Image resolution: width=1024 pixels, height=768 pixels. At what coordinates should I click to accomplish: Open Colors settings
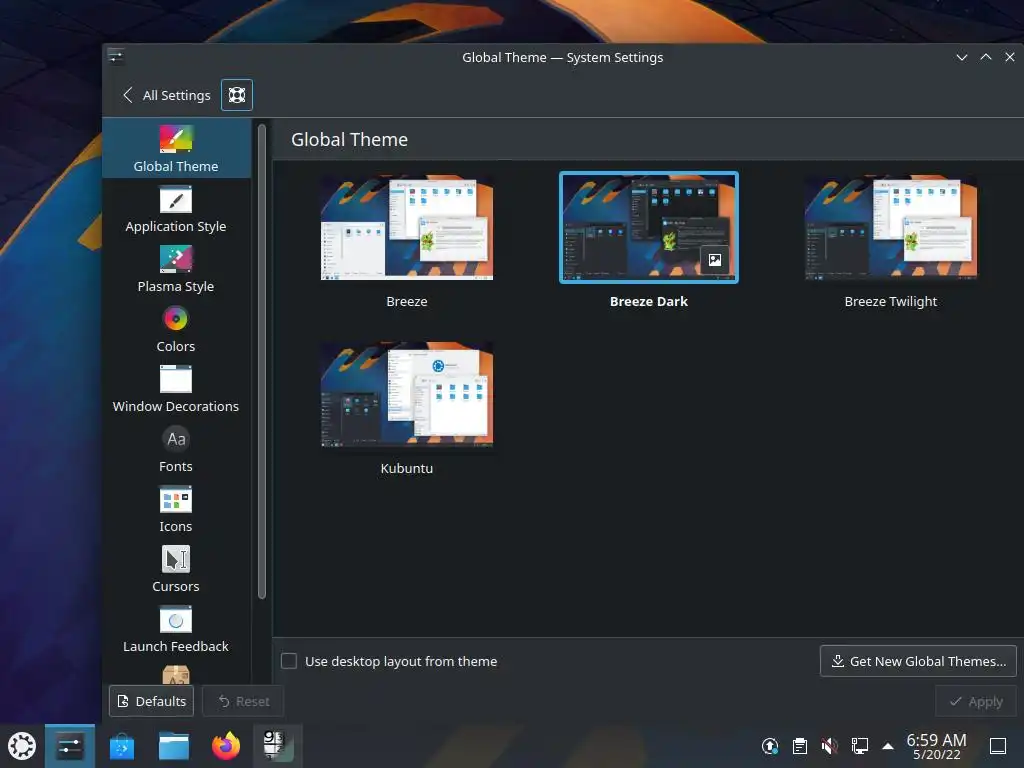[176, 329]
